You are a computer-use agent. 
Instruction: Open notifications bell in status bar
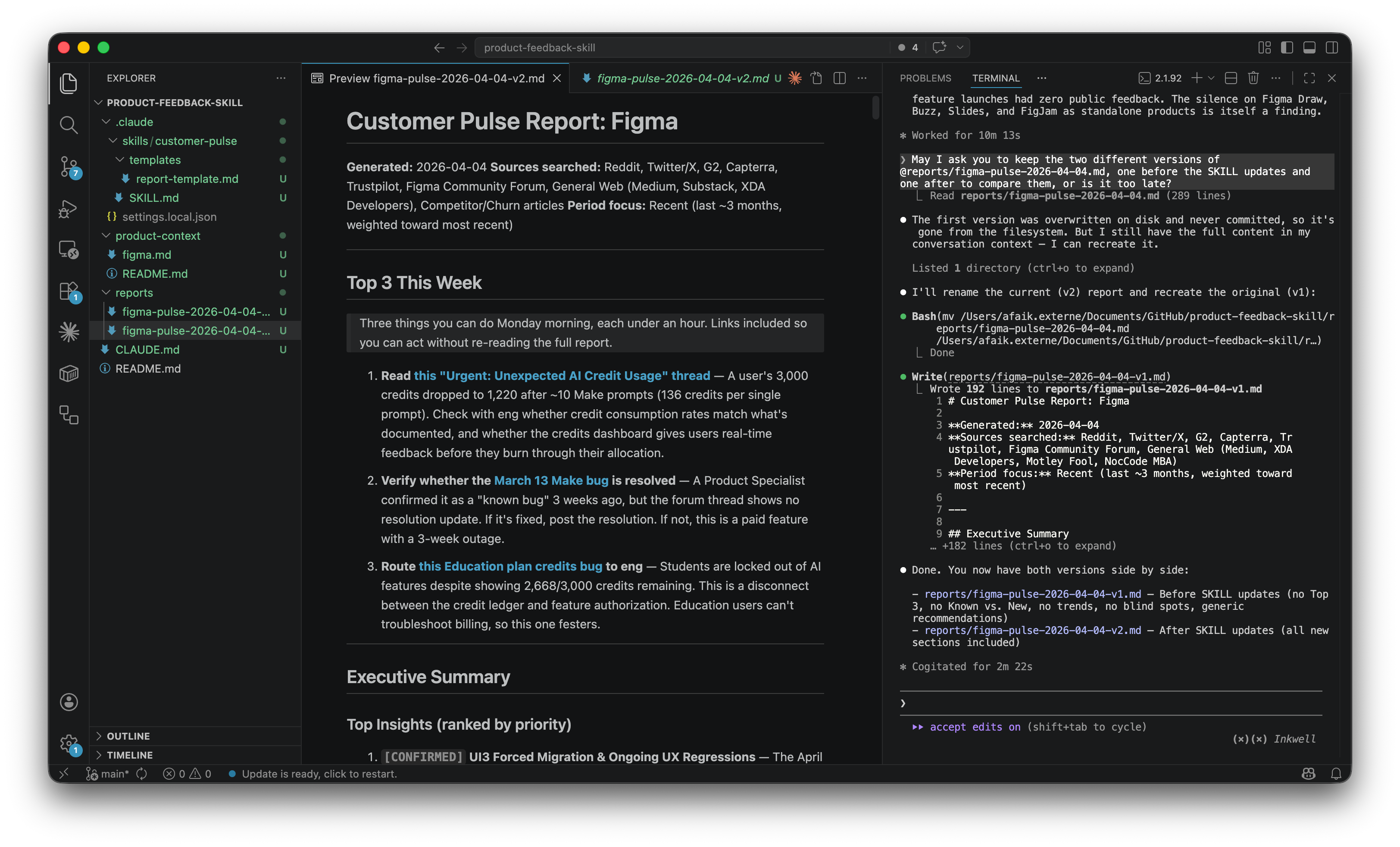(x=1336, y=774)
